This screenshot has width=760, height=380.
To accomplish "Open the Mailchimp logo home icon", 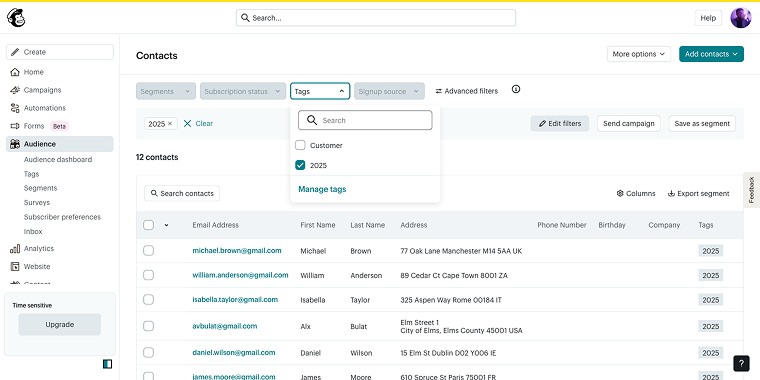I will (x=16, y=18).
